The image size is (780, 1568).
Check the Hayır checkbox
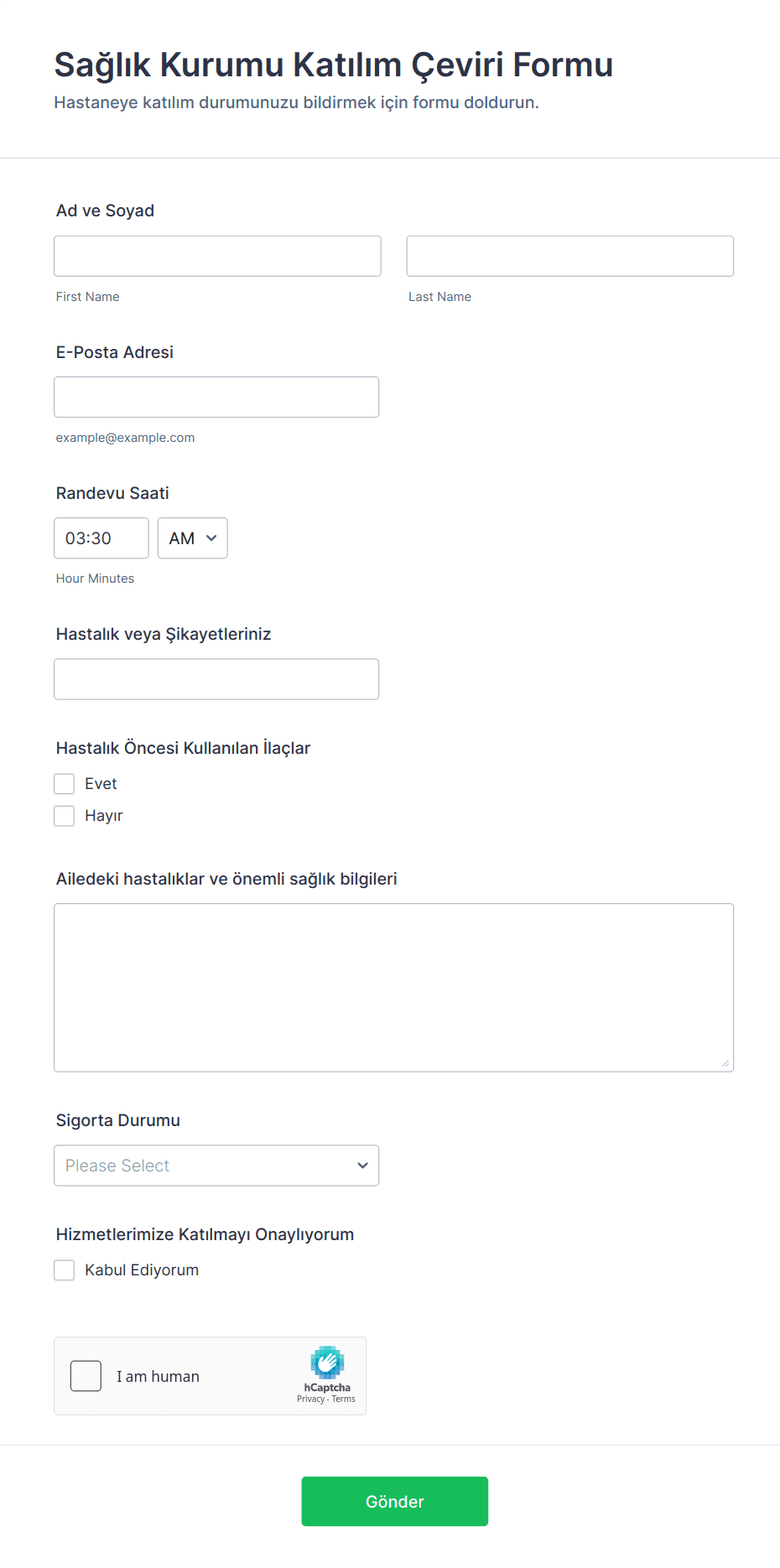click(x=65, y=816)
